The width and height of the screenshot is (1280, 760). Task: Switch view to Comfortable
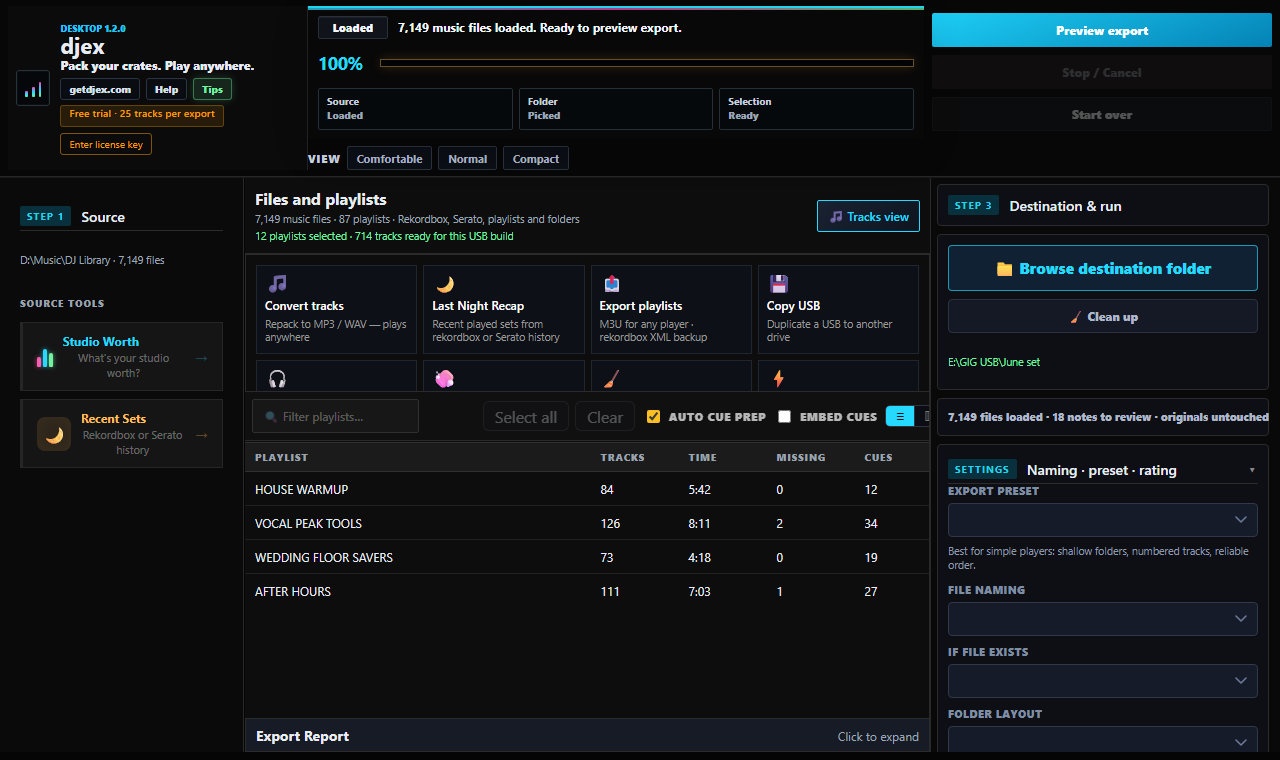390,159
